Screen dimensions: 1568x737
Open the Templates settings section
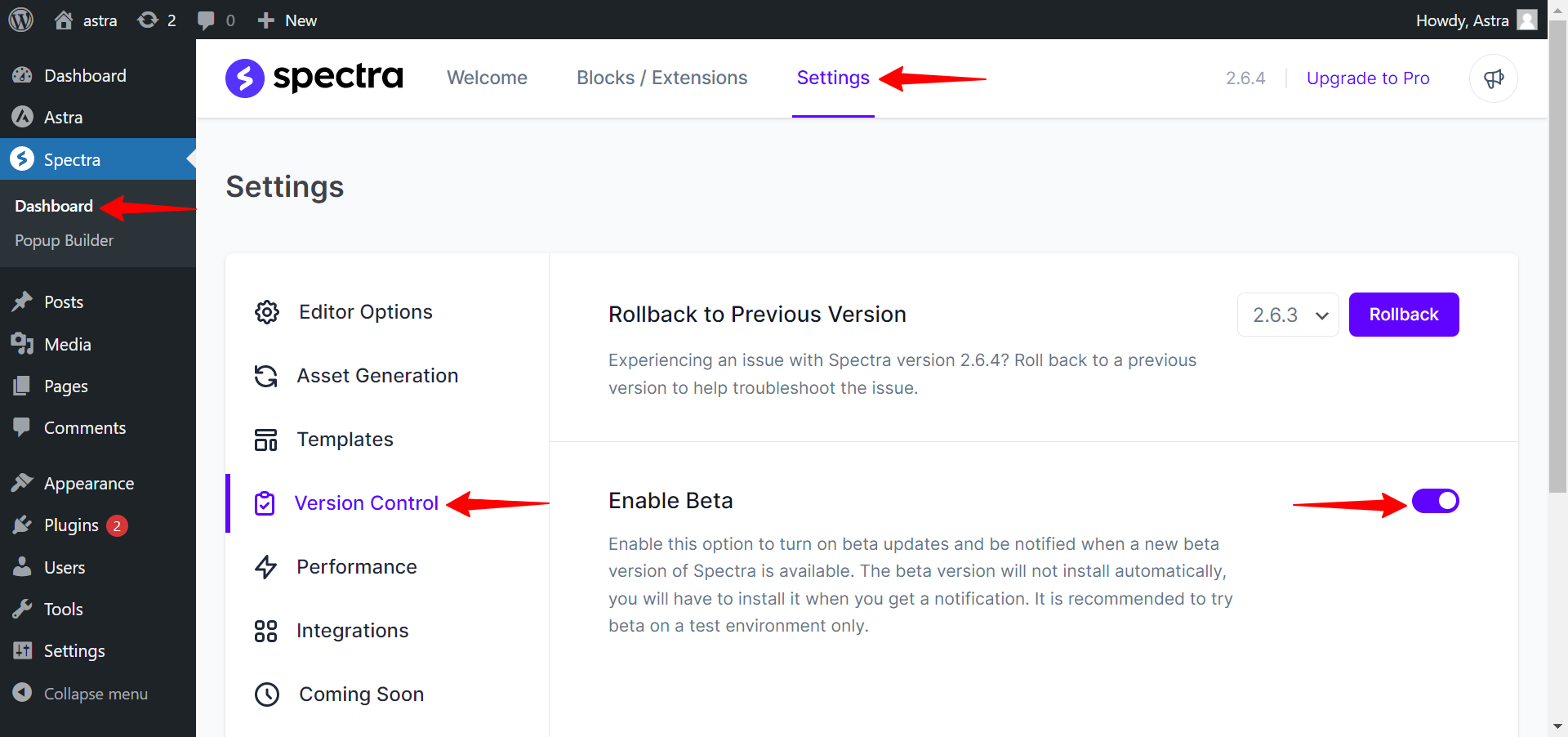pyautogui.click(x=345, y=439)
